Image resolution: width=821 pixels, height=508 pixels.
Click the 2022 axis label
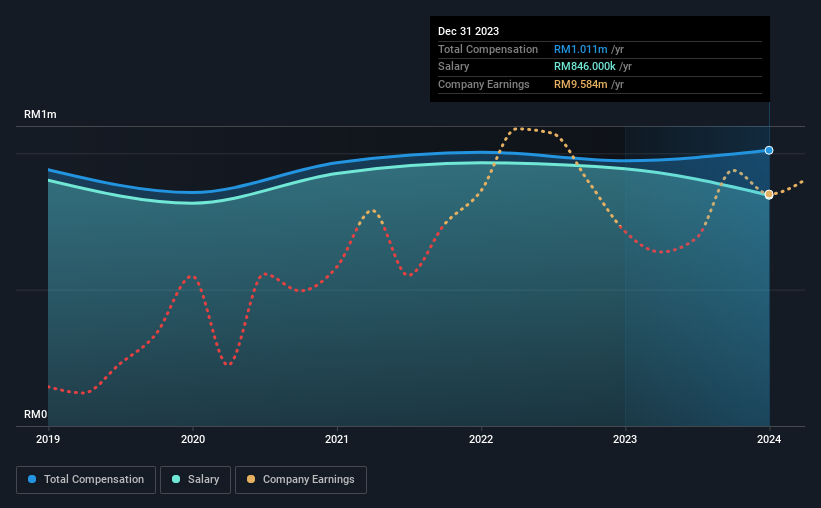481,439
